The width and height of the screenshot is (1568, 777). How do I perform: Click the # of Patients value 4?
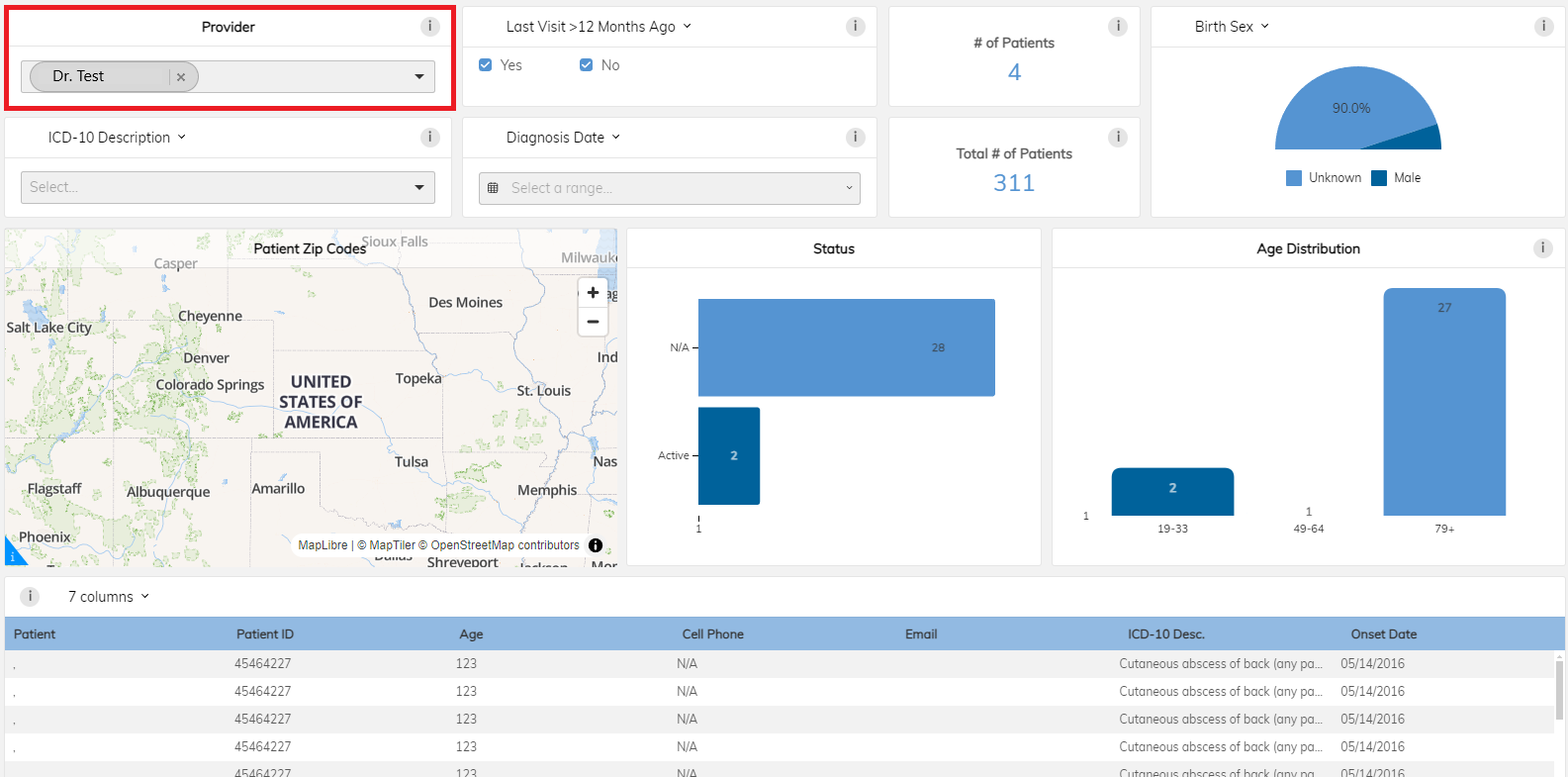click(x=1014, y=72)
